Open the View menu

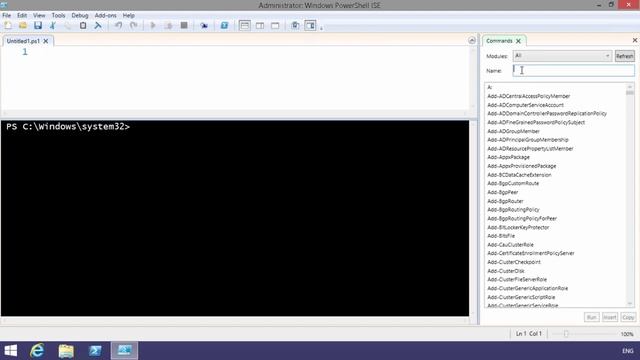click(39, 16)
